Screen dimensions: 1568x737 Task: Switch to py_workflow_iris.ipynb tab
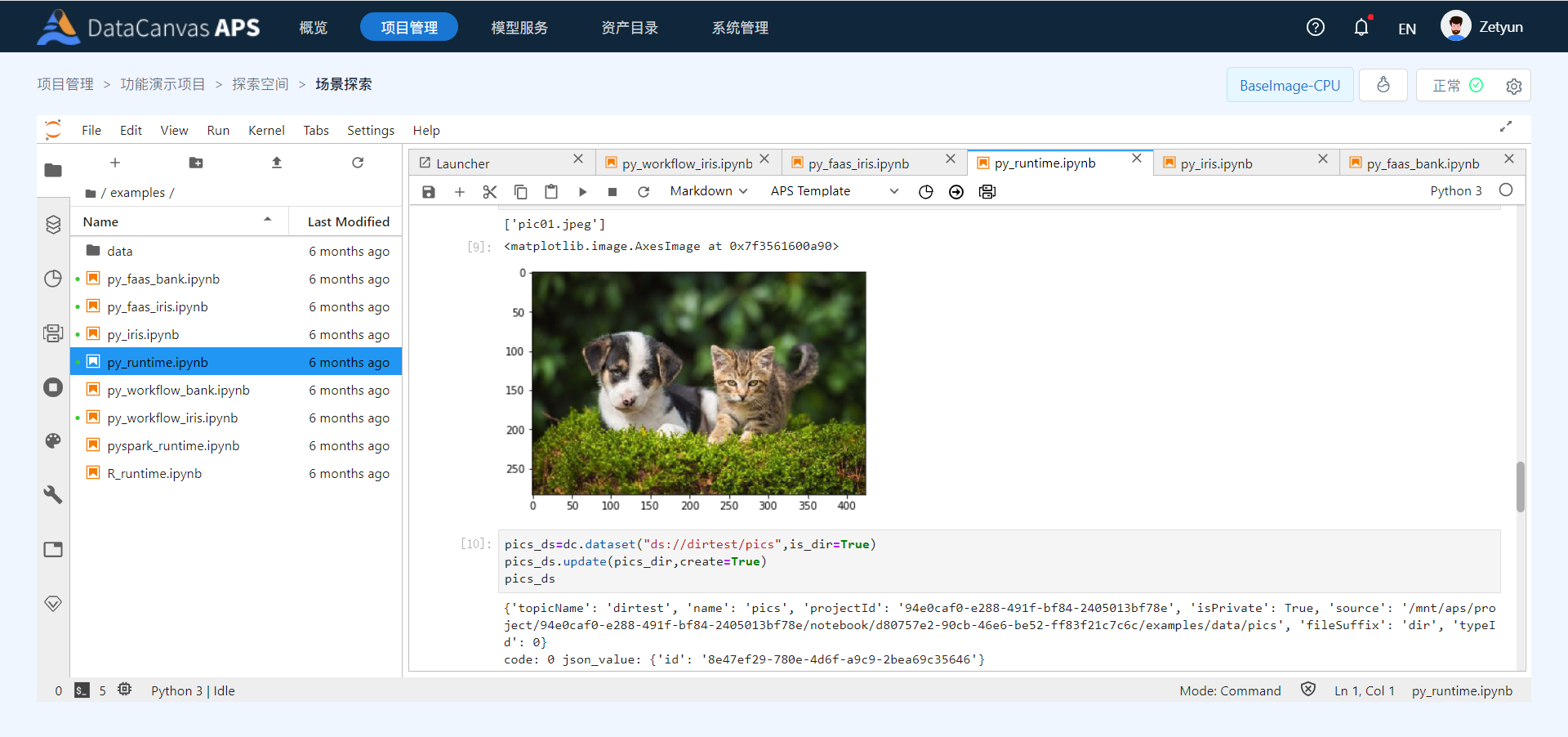click(x=688, y=163)
